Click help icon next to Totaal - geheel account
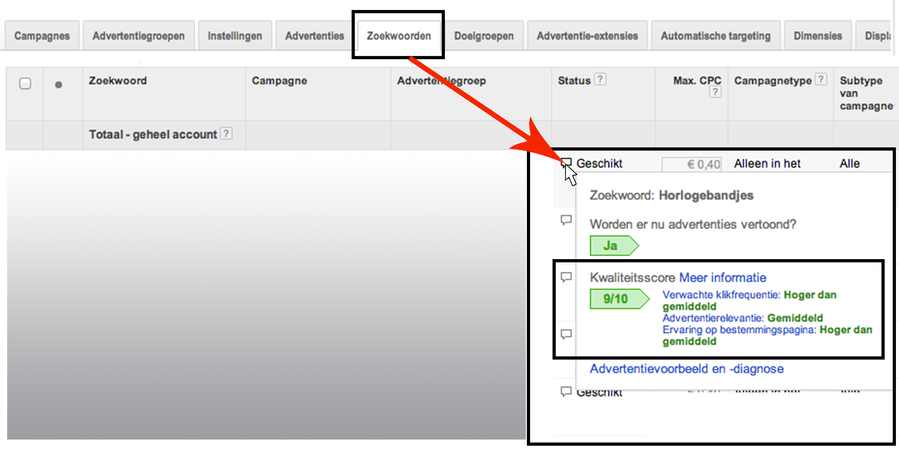 [x=227, y=134]
